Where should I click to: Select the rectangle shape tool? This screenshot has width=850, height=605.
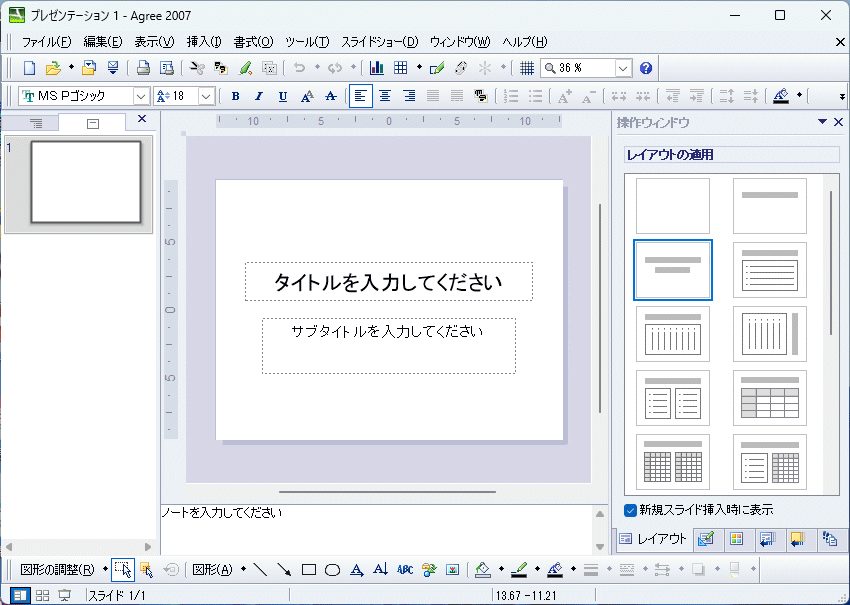[308, 569]
